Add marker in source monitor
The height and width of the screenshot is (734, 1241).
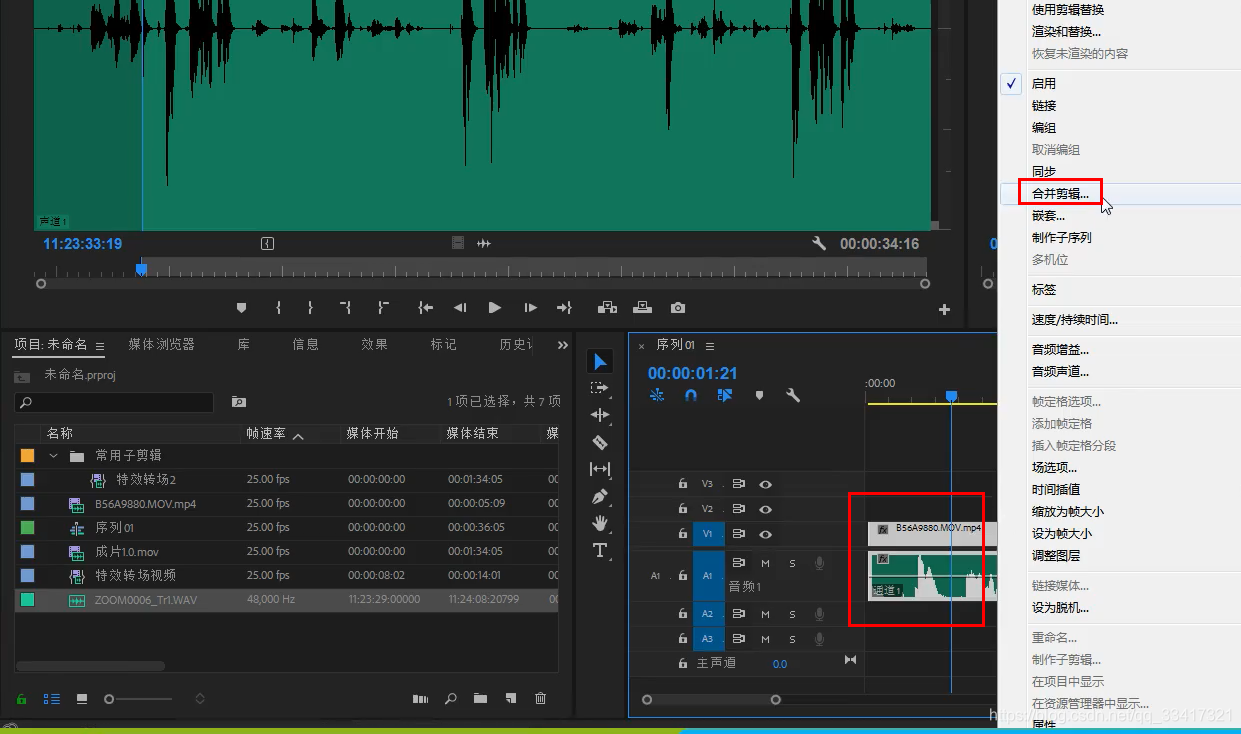tap(241, 308)
